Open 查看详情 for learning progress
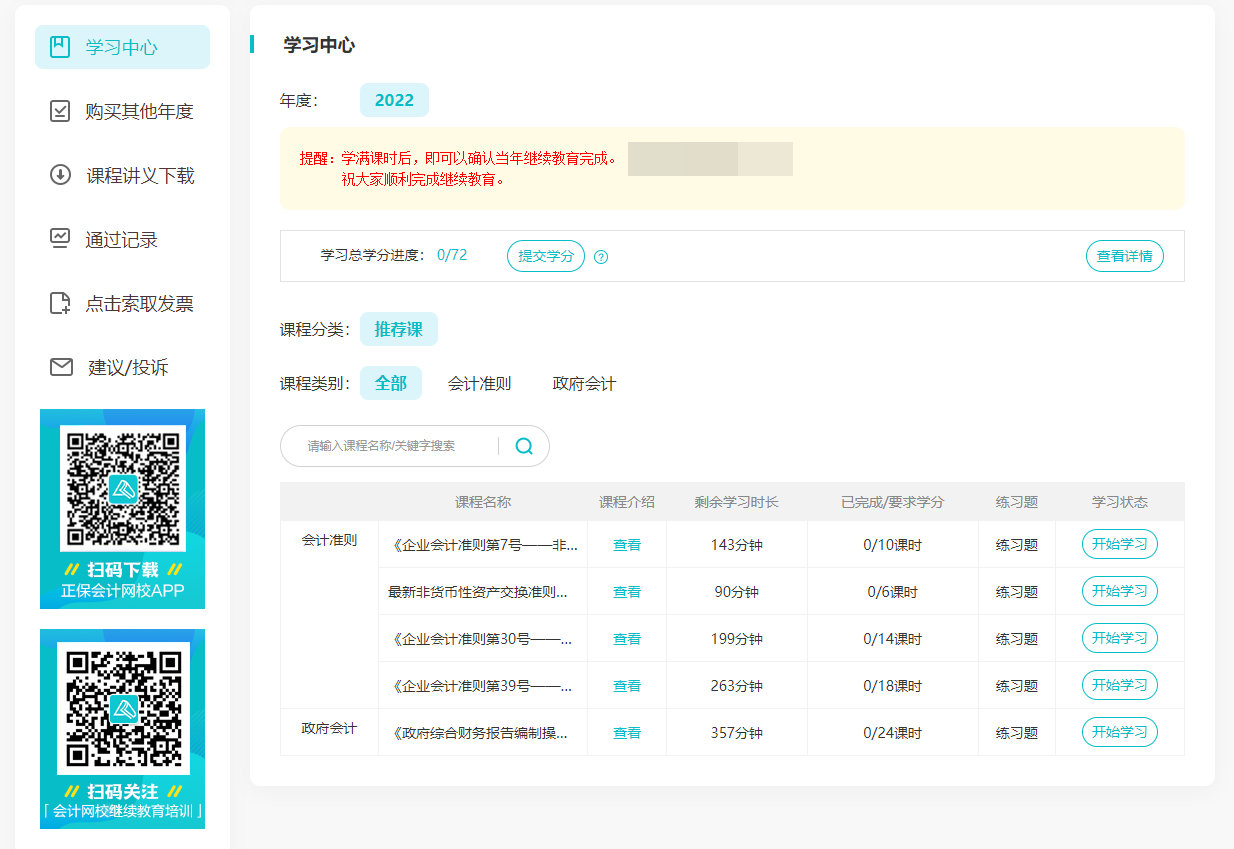 click(1124, 256)
